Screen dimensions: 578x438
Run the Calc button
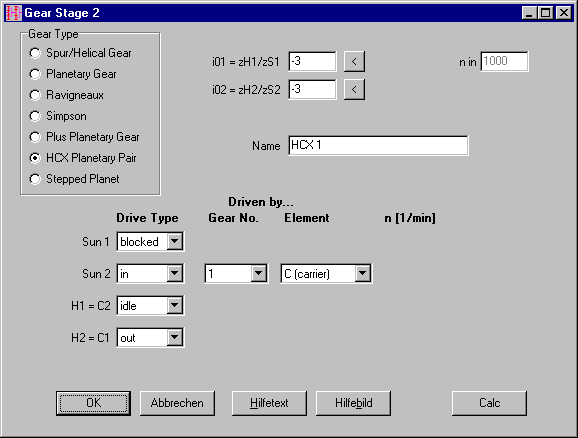[490, 403]
